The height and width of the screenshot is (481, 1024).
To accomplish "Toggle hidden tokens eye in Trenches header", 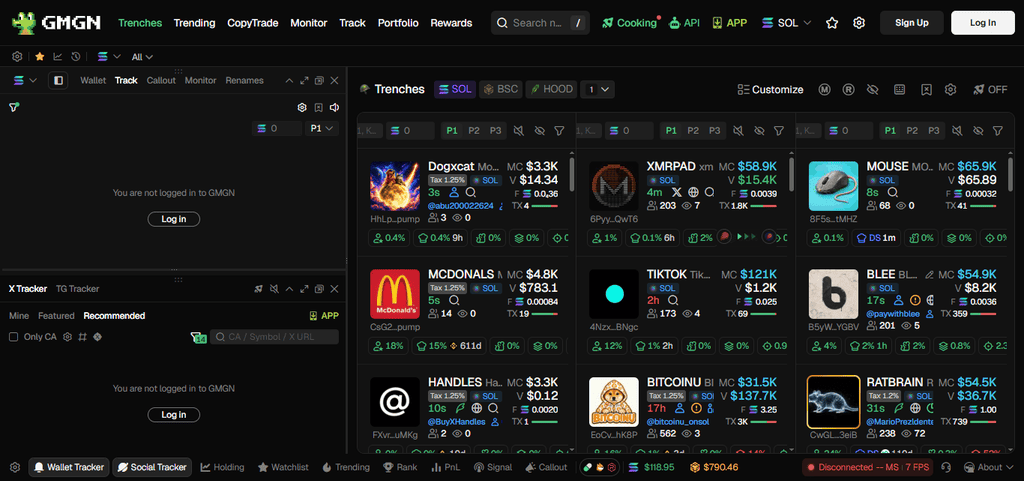I will click(873, 89).
